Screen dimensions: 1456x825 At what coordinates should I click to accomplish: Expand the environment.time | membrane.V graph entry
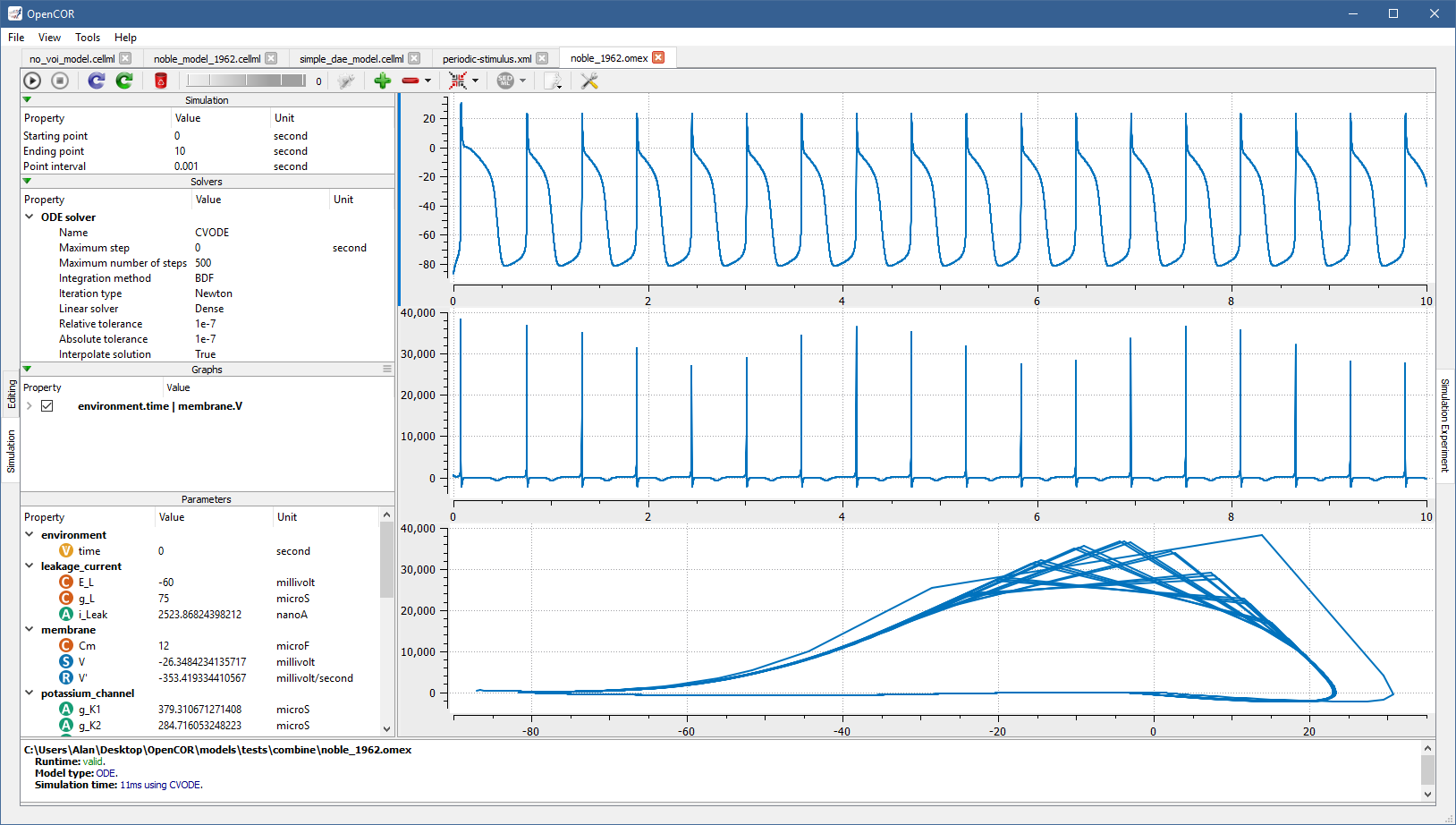30,406
